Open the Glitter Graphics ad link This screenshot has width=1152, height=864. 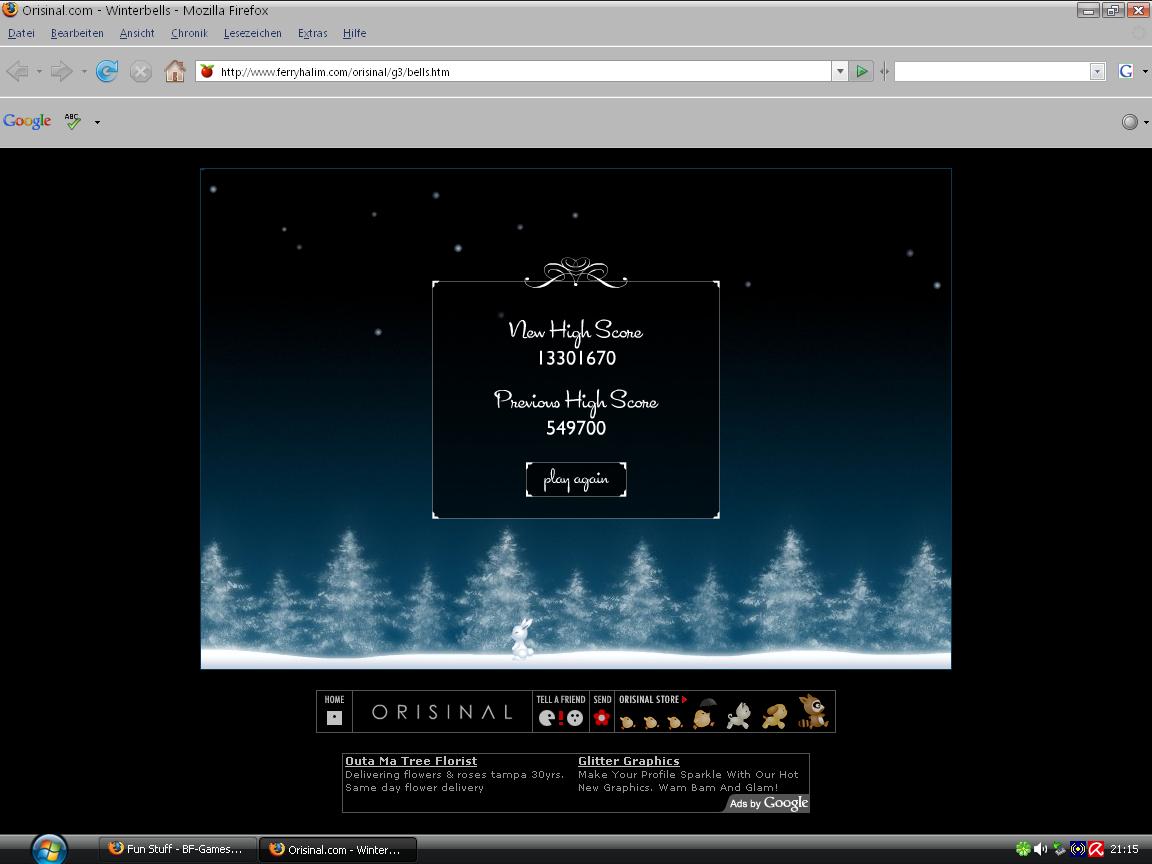pyautogui.click(x=629, y=761)
